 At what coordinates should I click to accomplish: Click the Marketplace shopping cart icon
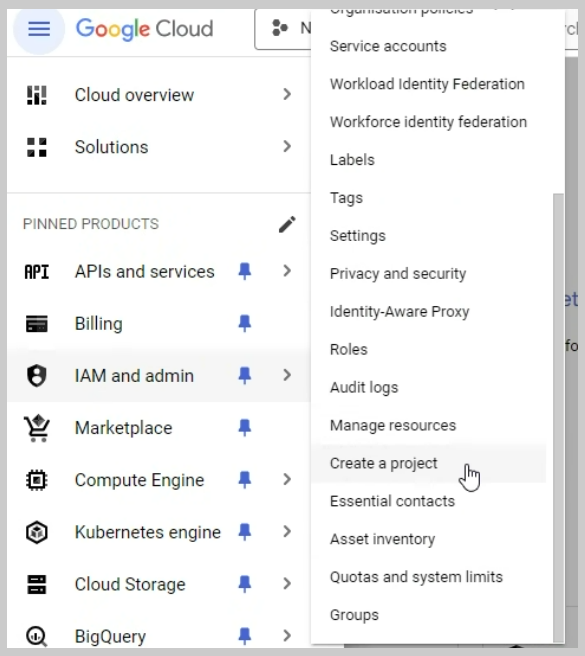[x=37, y=428]
